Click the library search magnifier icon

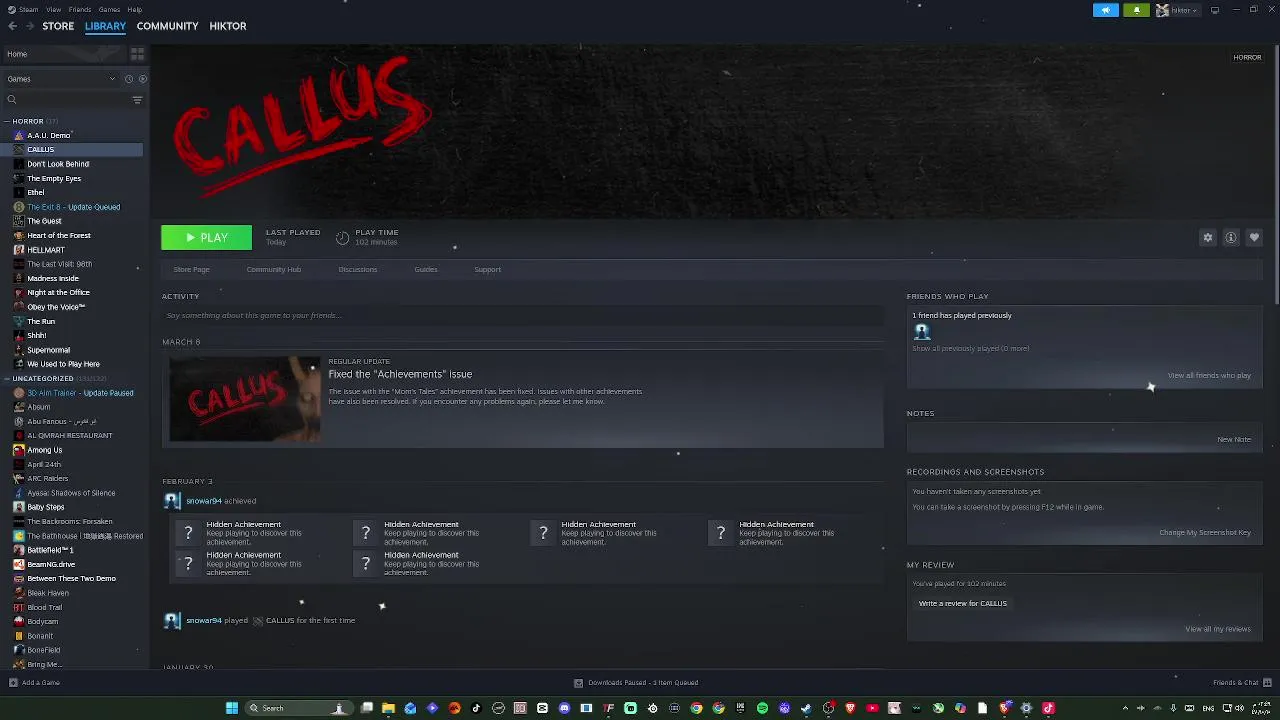(12, 100)
